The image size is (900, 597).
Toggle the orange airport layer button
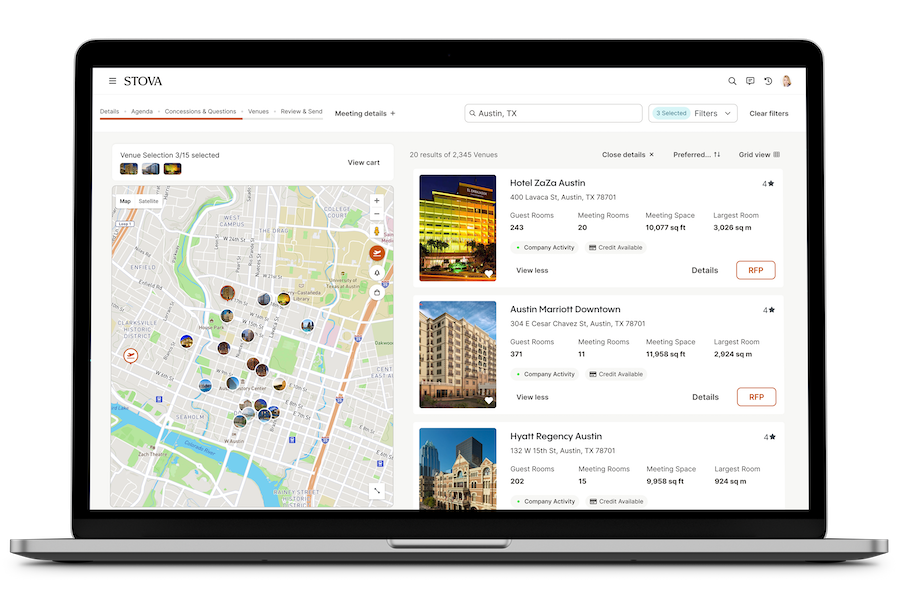[377, 253]
